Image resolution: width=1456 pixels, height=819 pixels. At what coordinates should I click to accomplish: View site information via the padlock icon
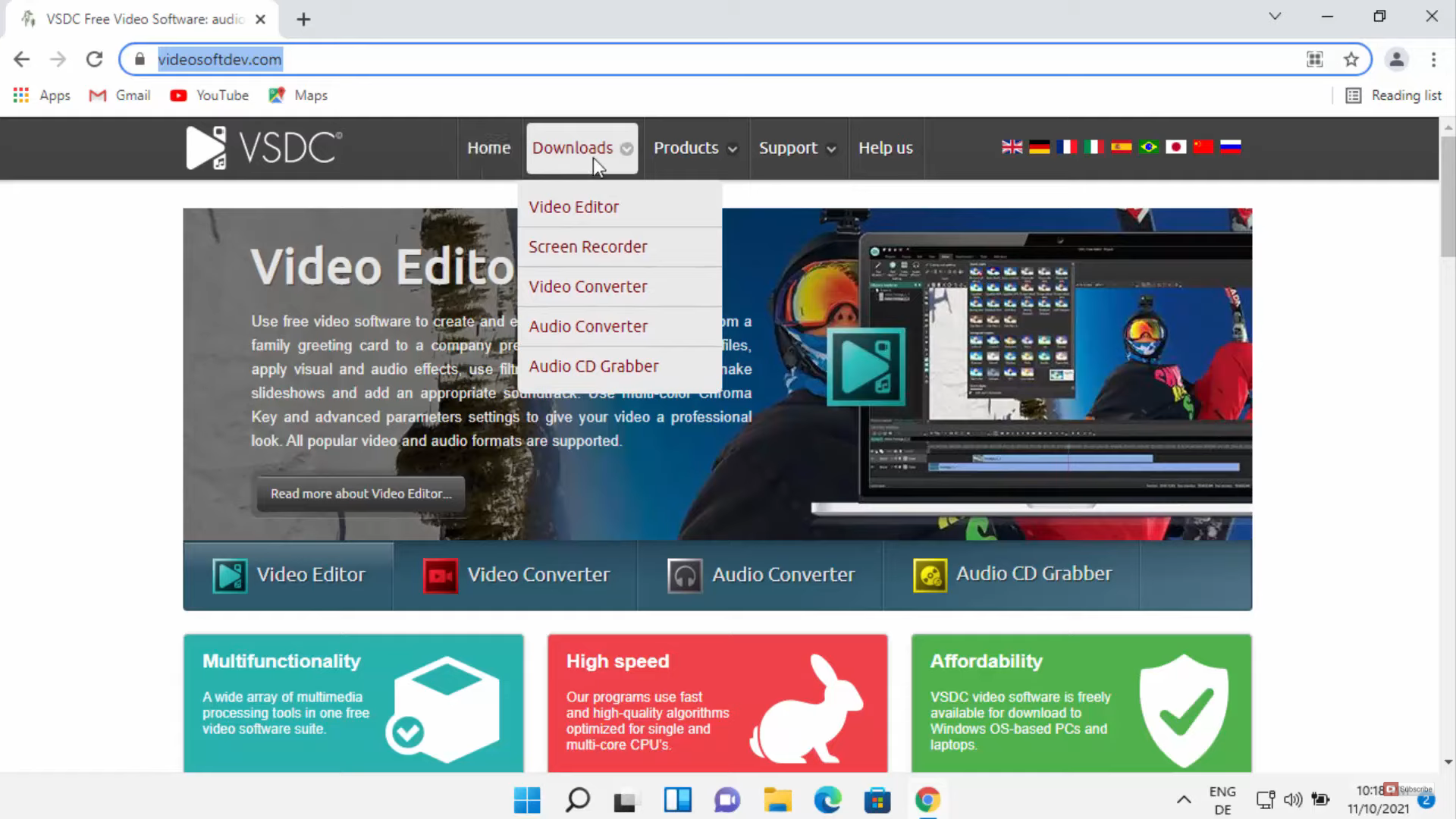point(140,59)
